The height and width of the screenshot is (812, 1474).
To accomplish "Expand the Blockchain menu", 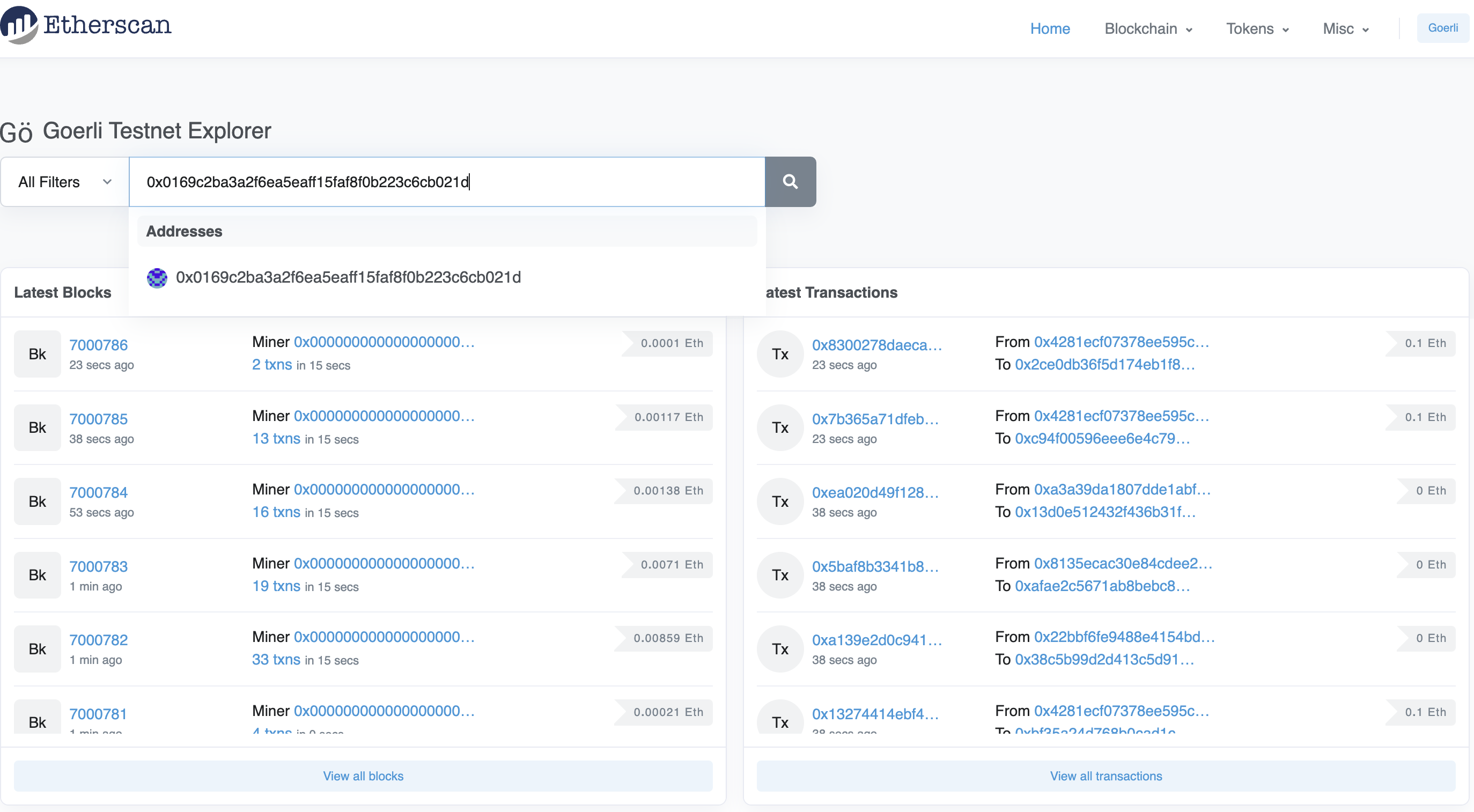I will point(1148,28).
